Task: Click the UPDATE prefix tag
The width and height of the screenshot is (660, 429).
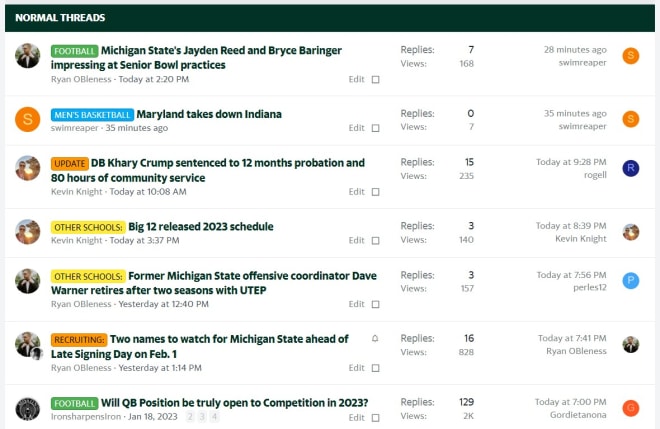Action: click(69, 163)
